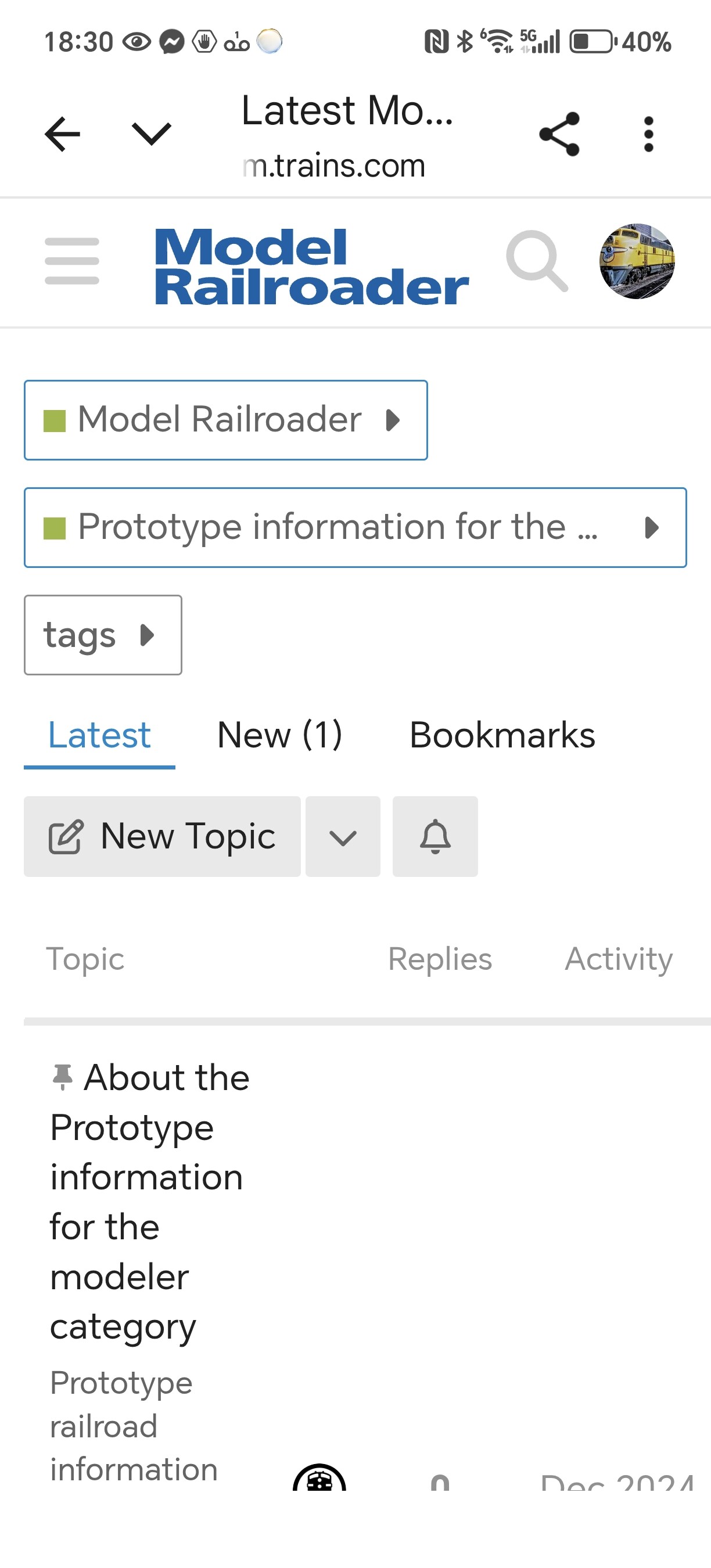Open the user profile avatar
Image resolution: width=711 pixels, height=1568 pixels.
pyautogui.click(x=637, y=261)
